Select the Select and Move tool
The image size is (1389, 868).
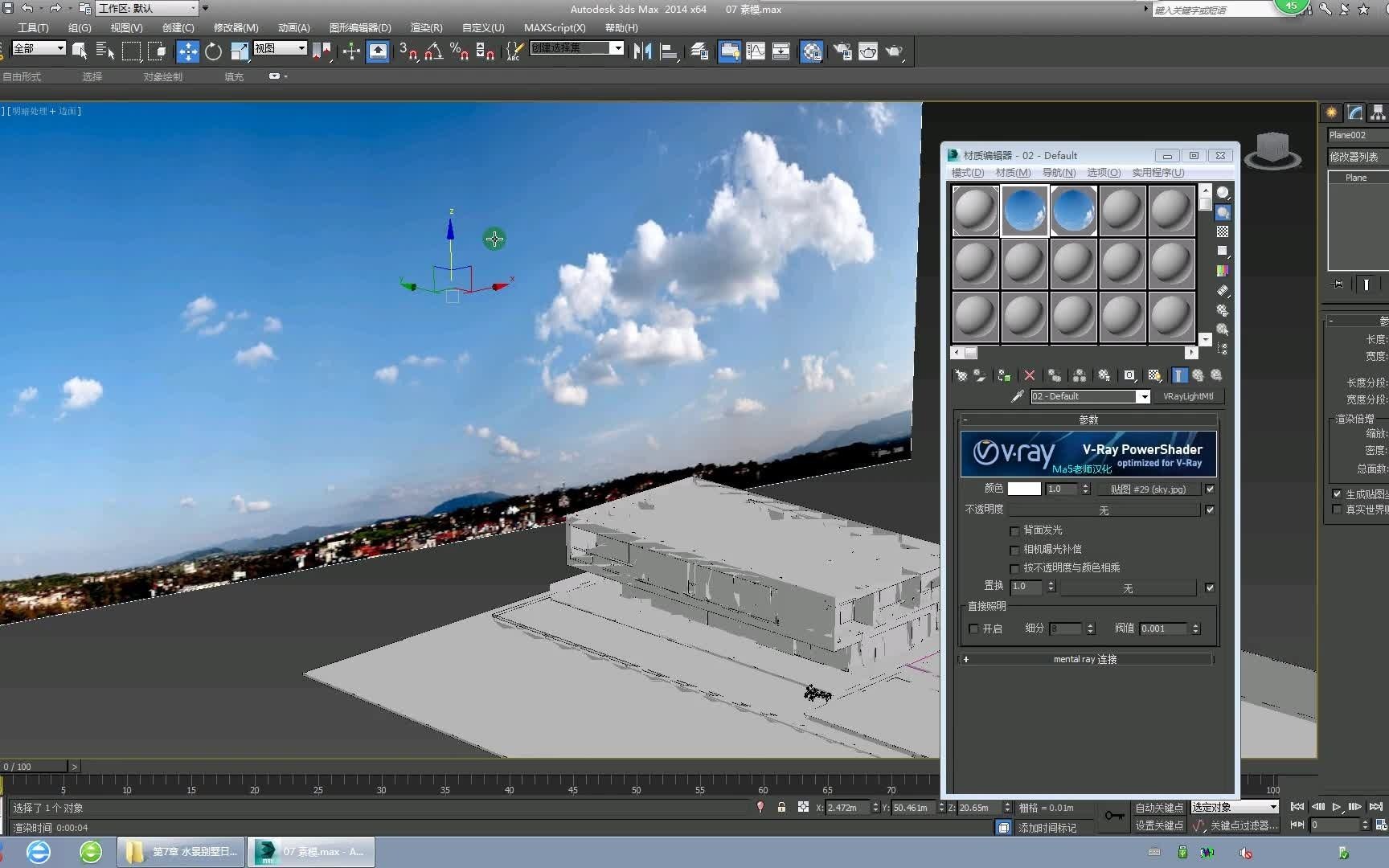click(188, 51)
